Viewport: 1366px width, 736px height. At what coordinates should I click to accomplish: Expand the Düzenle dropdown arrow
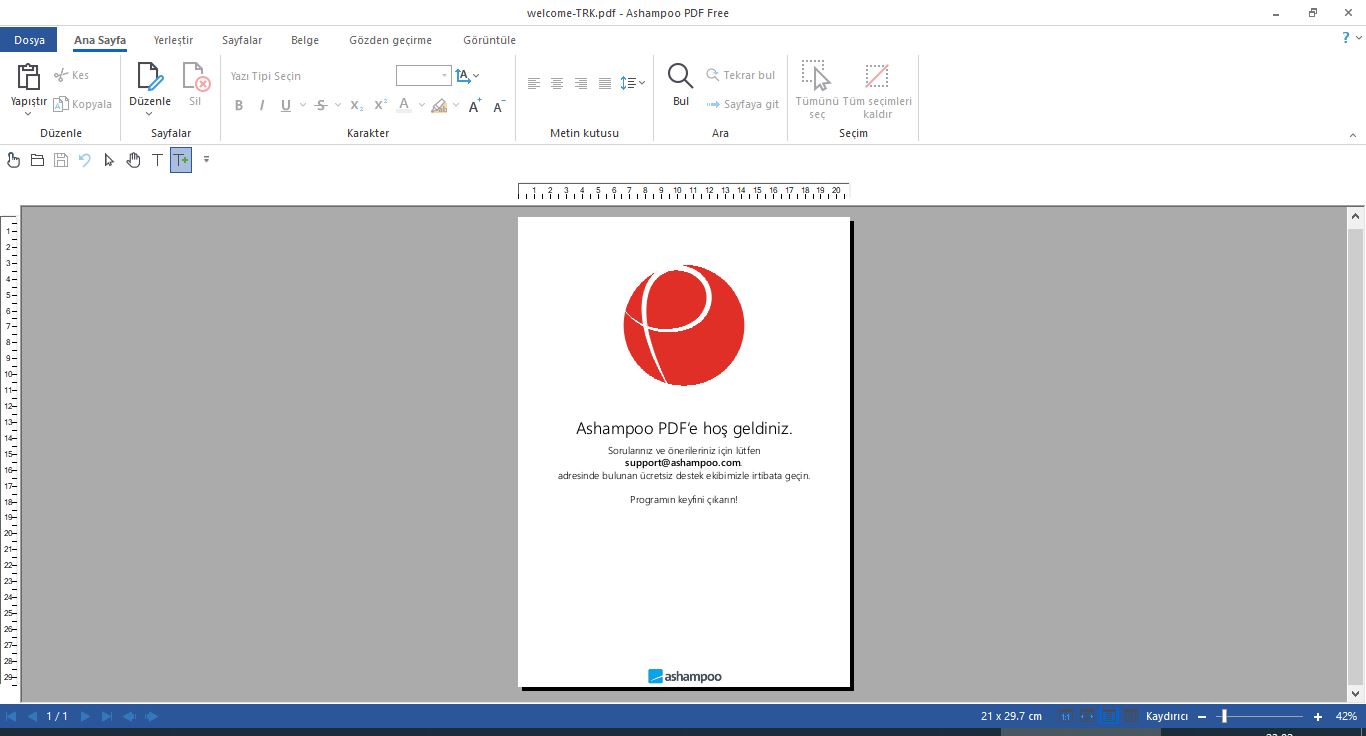click(149, 114)
